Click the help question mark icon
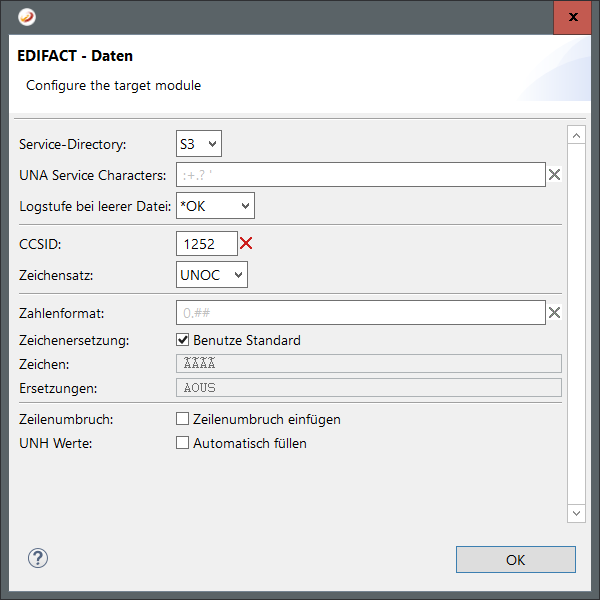This screenshot has height=600, width=600. (38, 558)
